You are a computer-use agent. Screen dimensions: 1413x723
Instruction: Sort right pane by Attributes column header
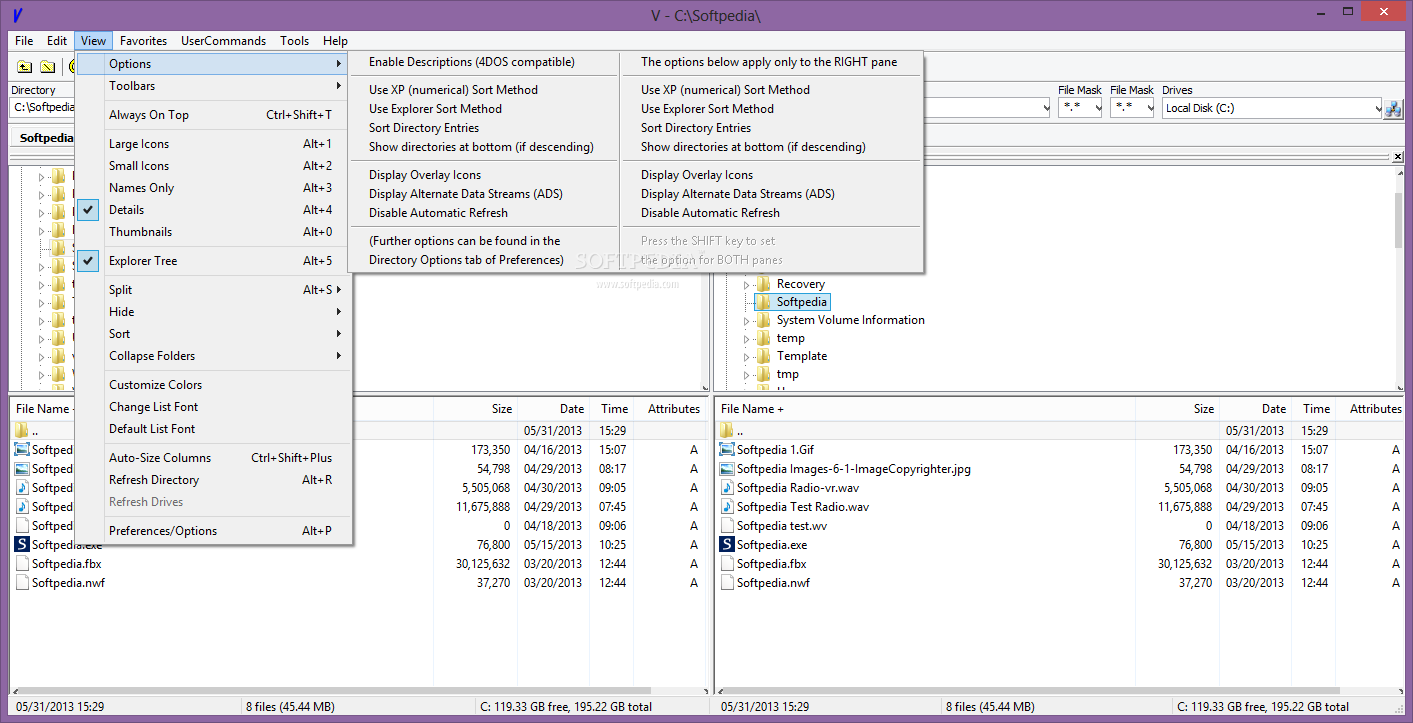pos(1372,409)
